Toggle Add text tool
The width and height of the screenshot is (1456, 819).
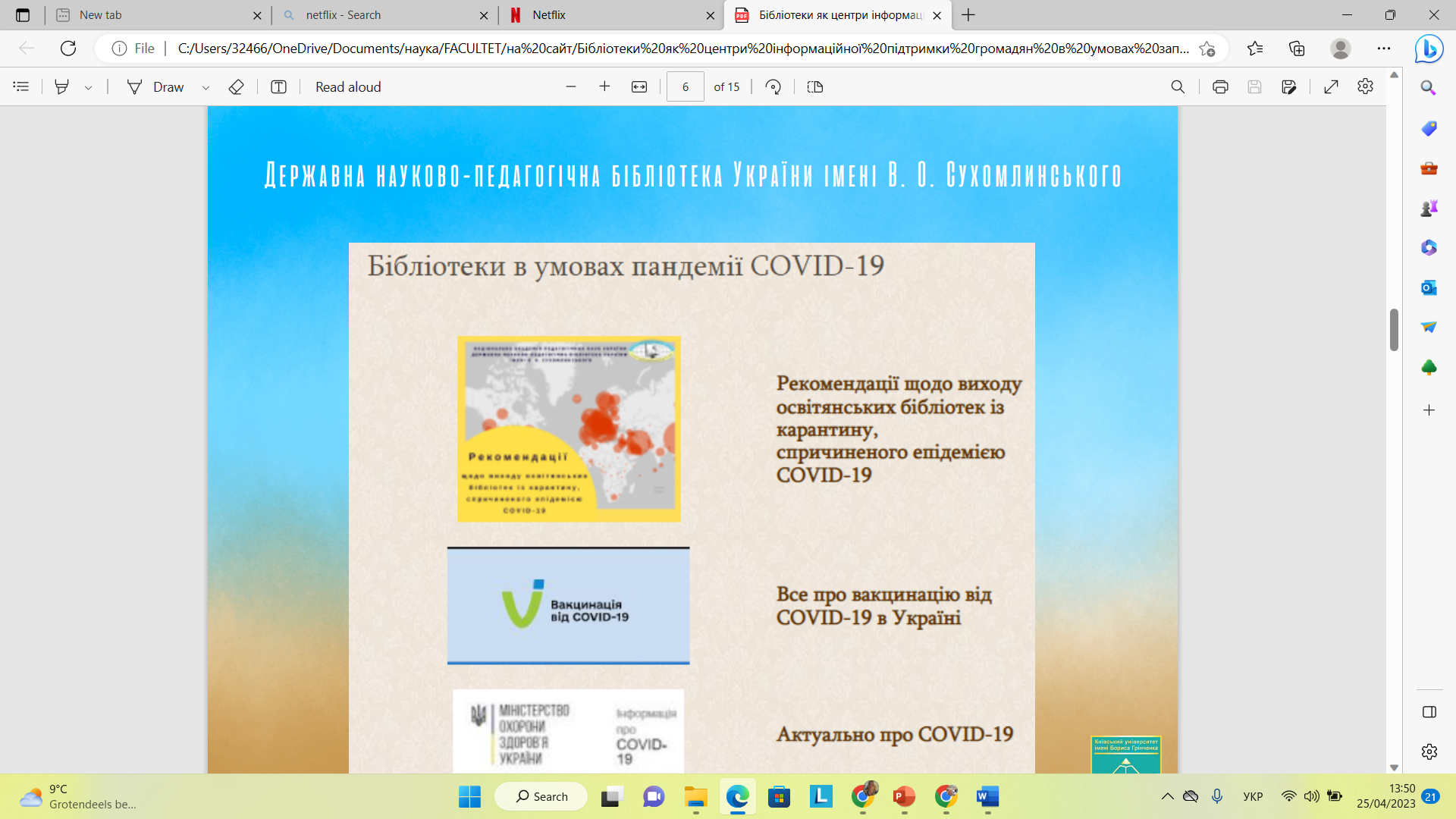(278, 87)
